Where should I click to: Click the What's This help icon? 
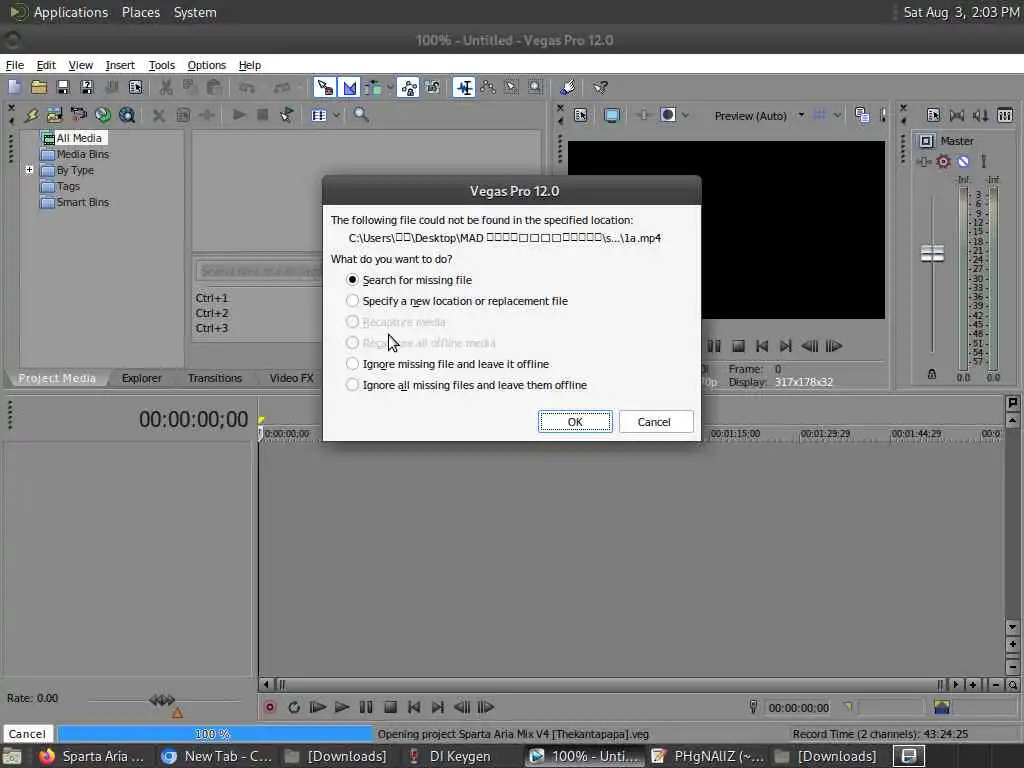600,88
